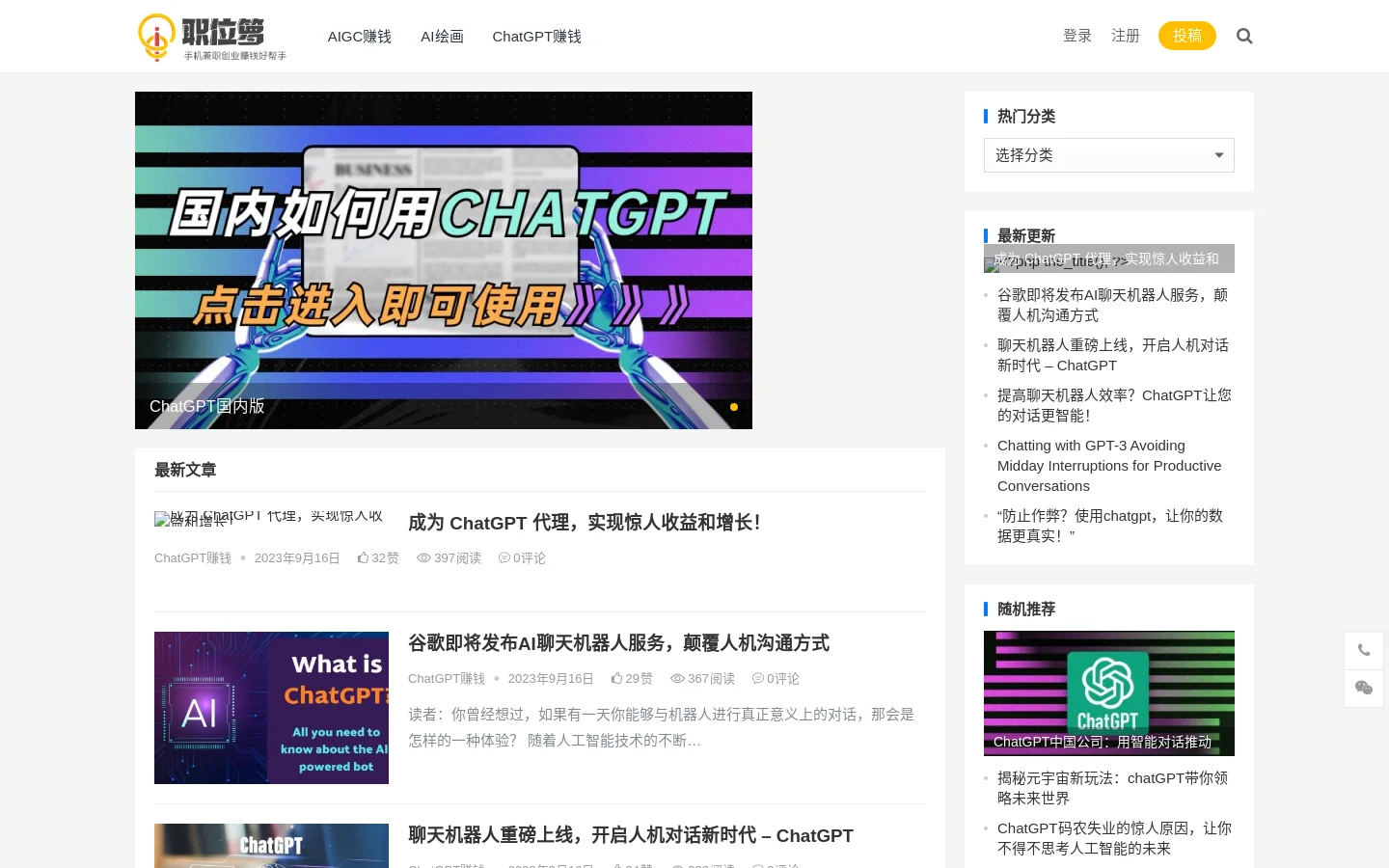Open the ChatGPT赚钱 menu item
Screen dimensions: 1389x868
(536, 37)
